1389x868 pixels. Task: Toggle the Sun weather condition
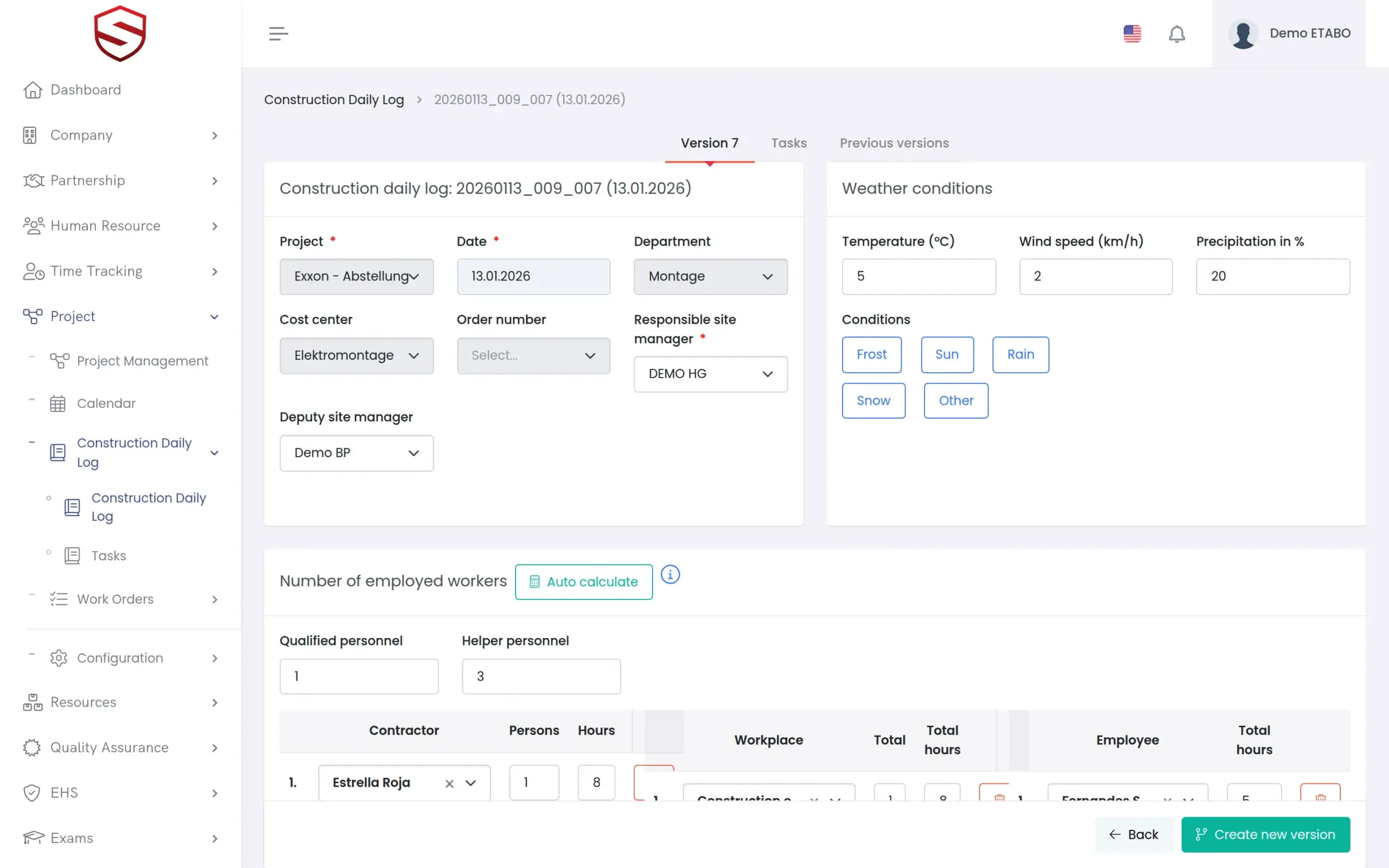pyautogui.click(x=947, y=354)
